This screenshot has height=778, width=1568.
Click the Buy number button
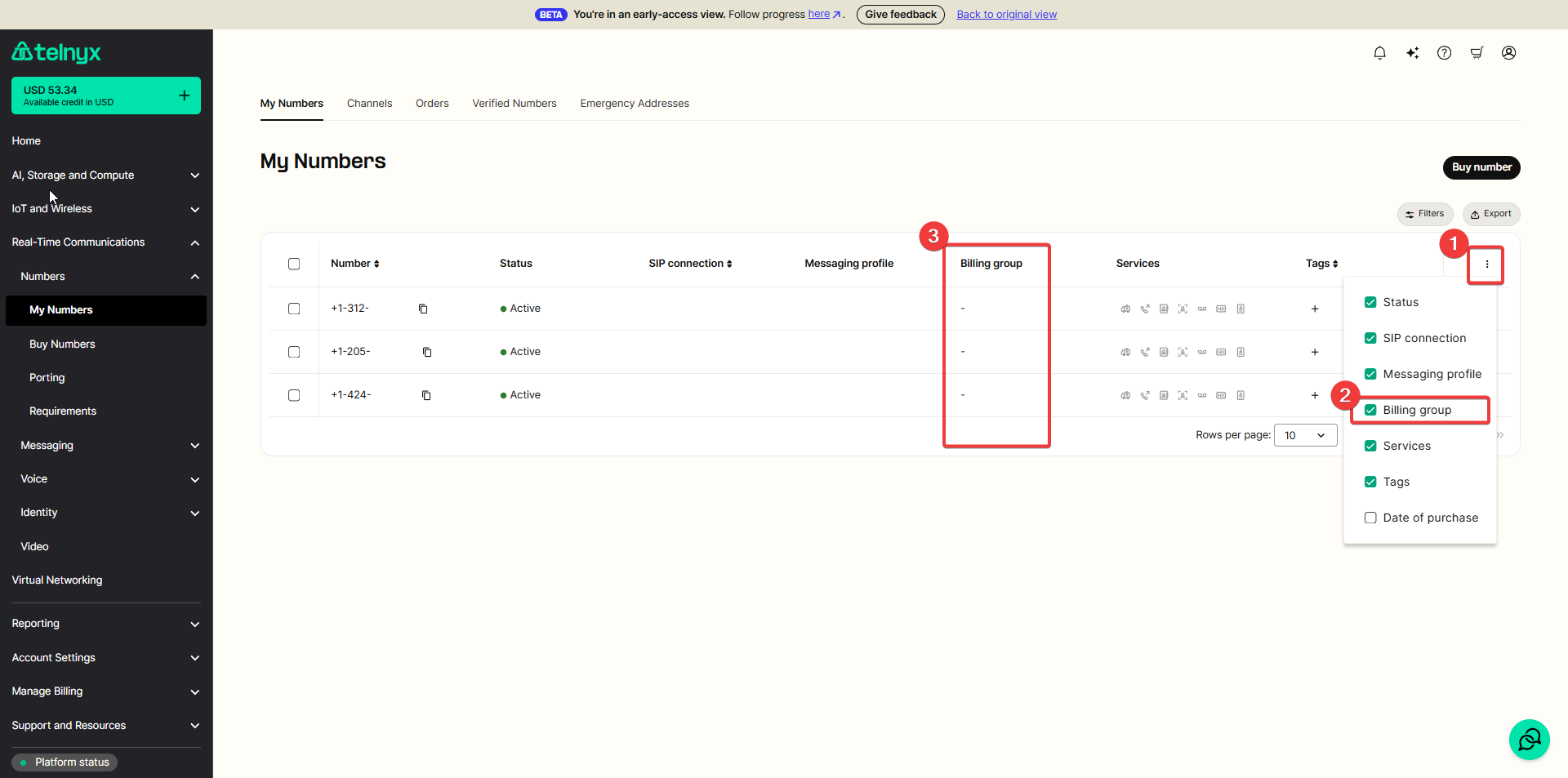click(x=1481, y=167)
